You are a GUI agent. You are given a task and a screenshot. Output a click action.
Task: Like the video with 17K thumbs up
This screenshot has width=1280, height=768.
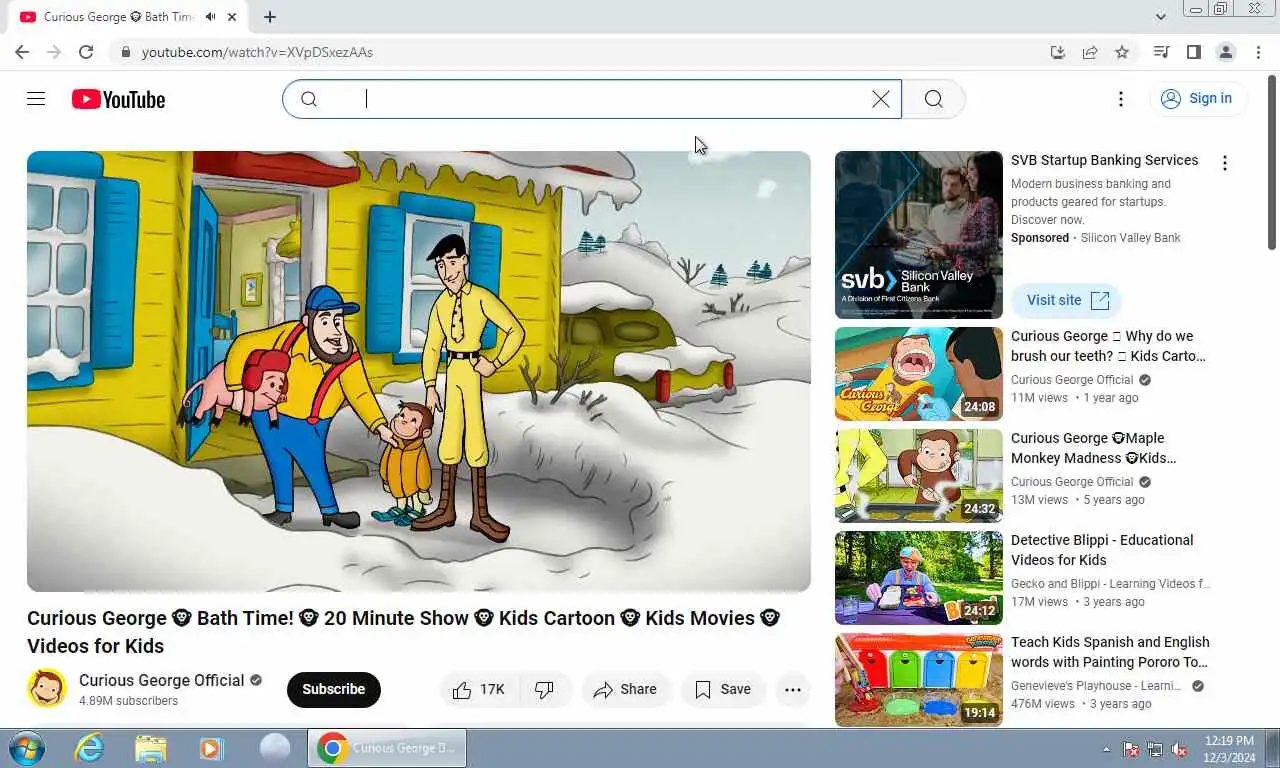coord(479,689)
